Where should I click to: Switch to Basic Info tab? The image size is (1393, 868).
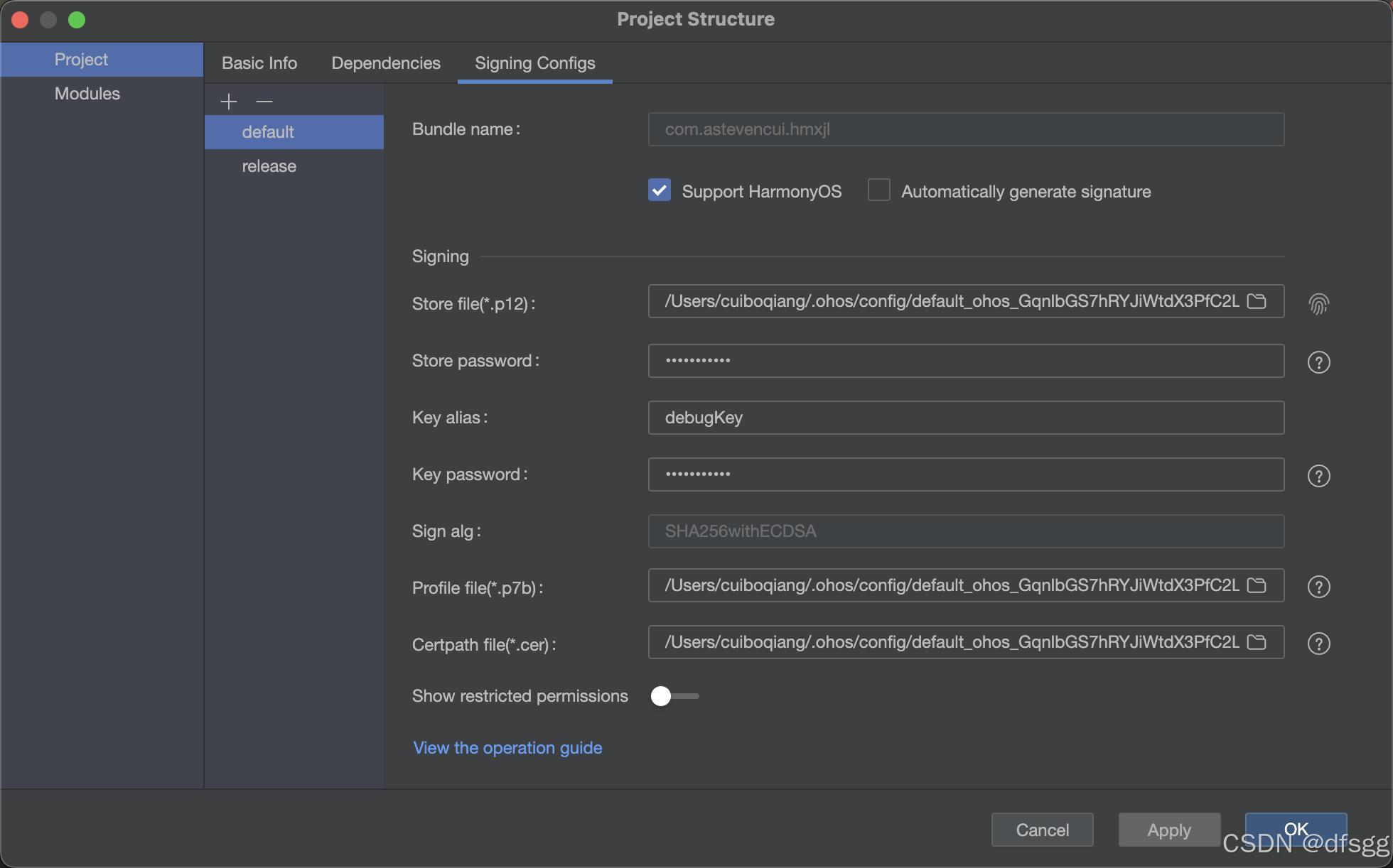coord(259,63)
